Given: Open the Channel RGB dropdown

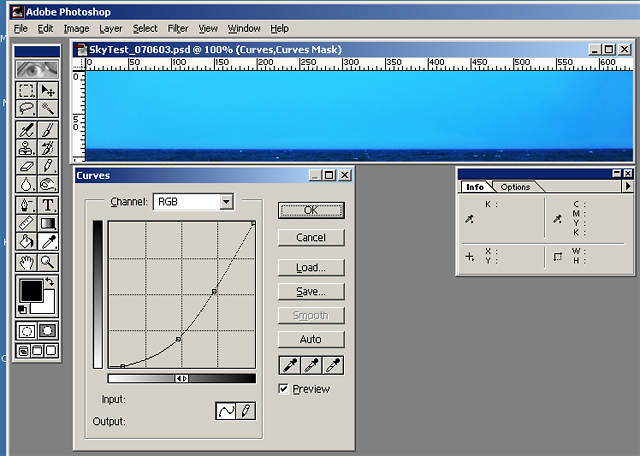Looking at the screenshot, I should [226, 202].
